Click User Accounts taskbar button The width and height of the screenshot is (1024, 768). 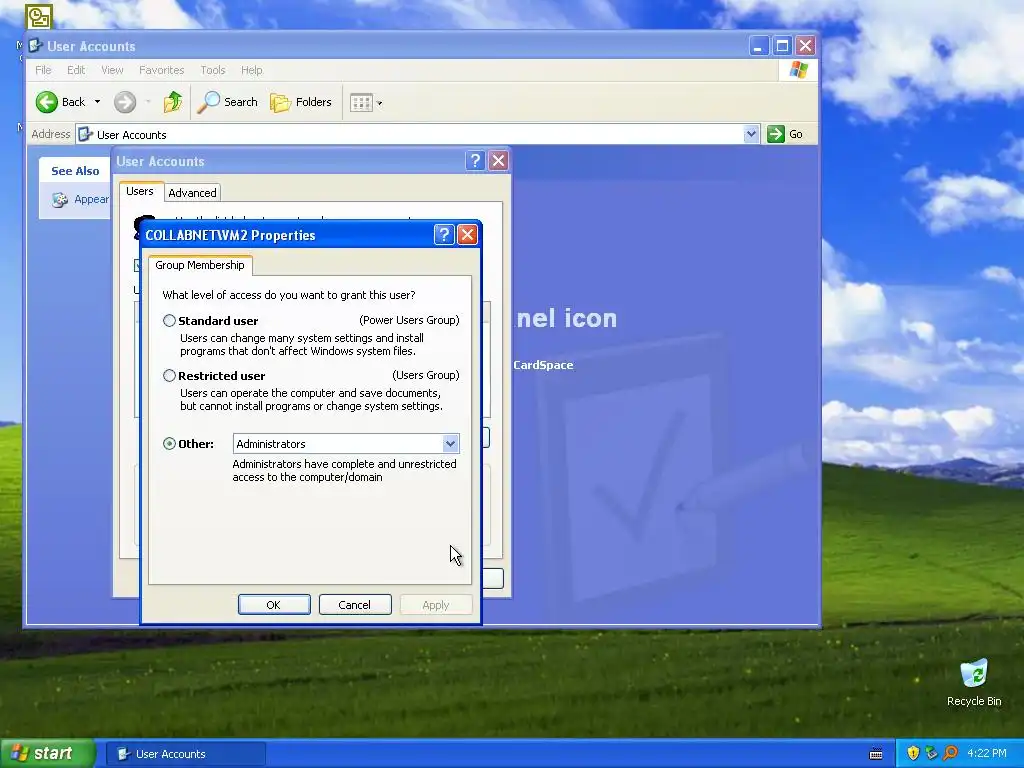tap(185, 754)
